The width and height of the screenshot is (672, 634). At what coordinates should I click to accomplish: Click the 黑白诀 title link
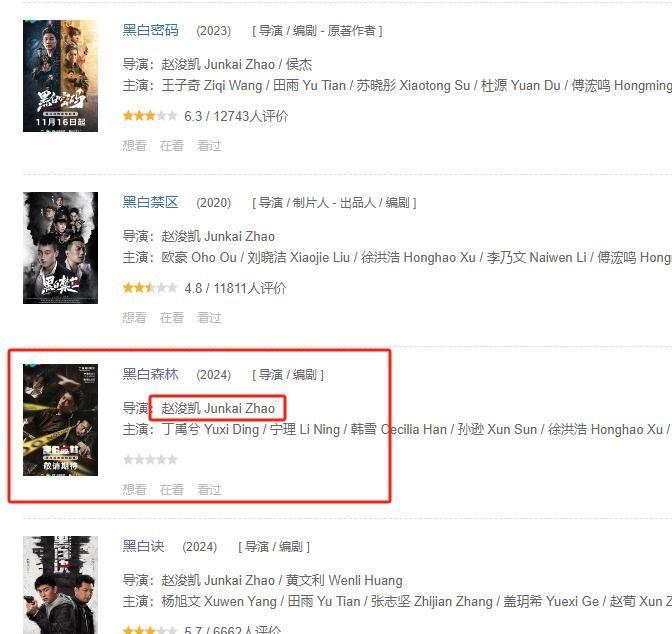tap(144, 546)
